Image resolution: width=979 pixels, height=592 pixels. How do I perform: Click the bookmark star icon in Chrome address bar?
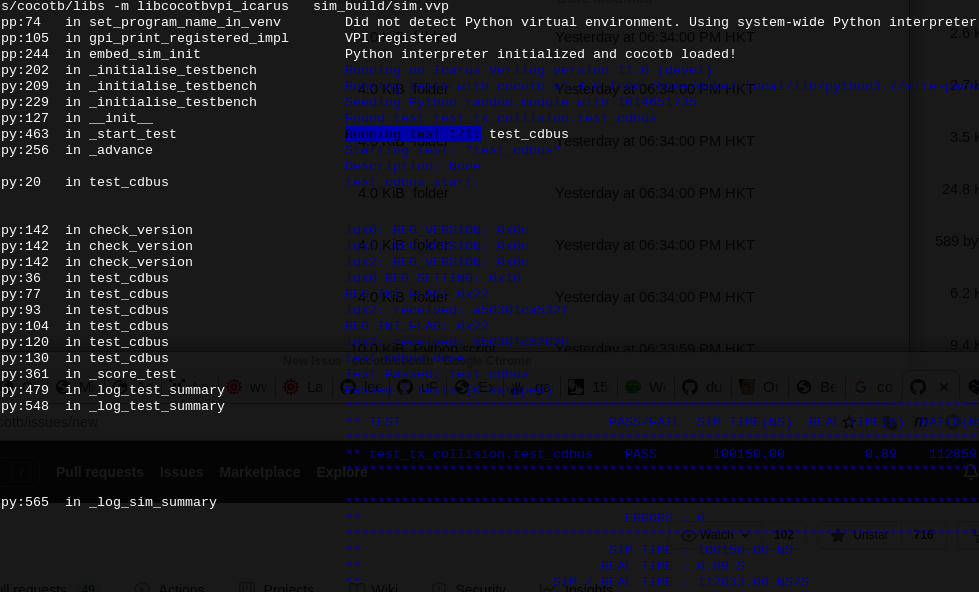coord(849,423)
